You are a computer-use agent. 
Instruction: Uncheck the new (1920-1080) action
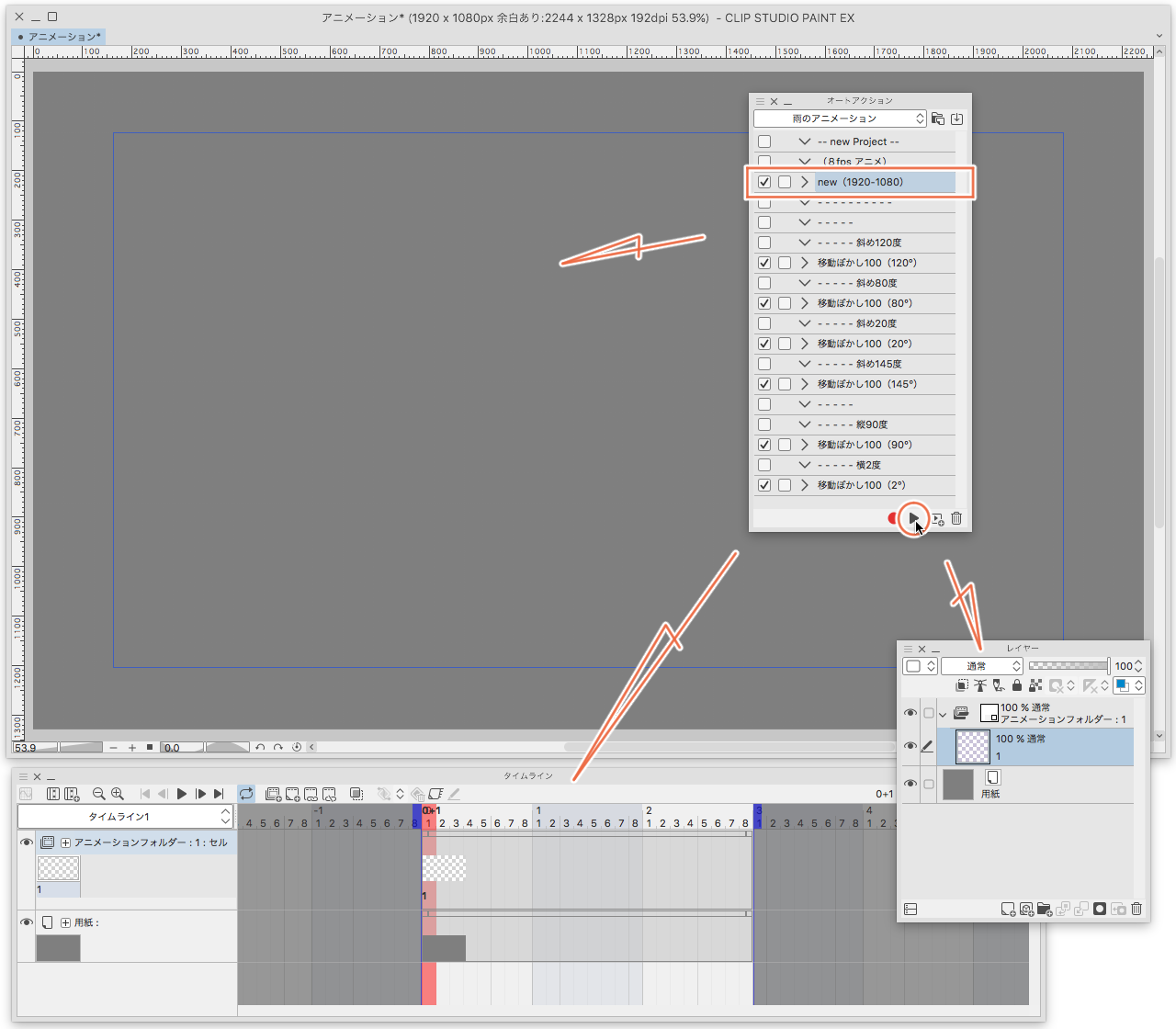click(764, 182)
